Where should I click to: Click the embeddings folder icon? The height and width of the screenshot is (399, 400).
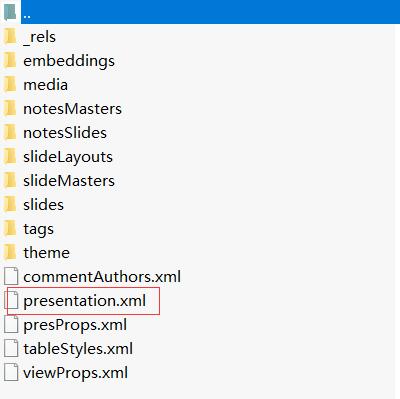coord(10,60)
